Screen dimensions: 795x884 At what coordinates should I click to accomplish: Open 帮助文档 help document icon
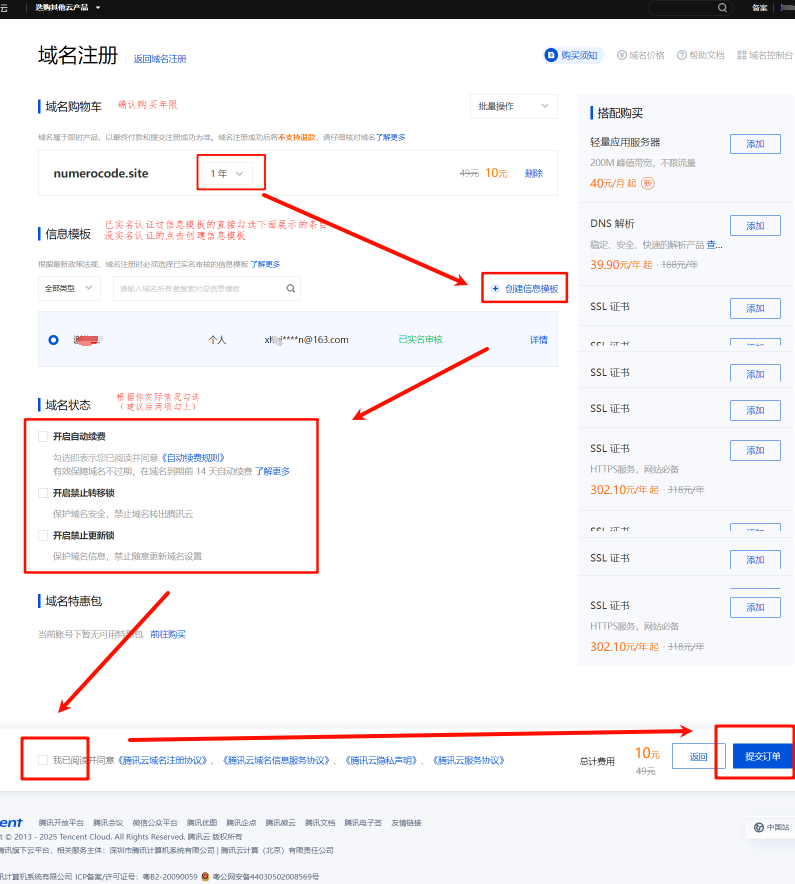tap(682, 56)
